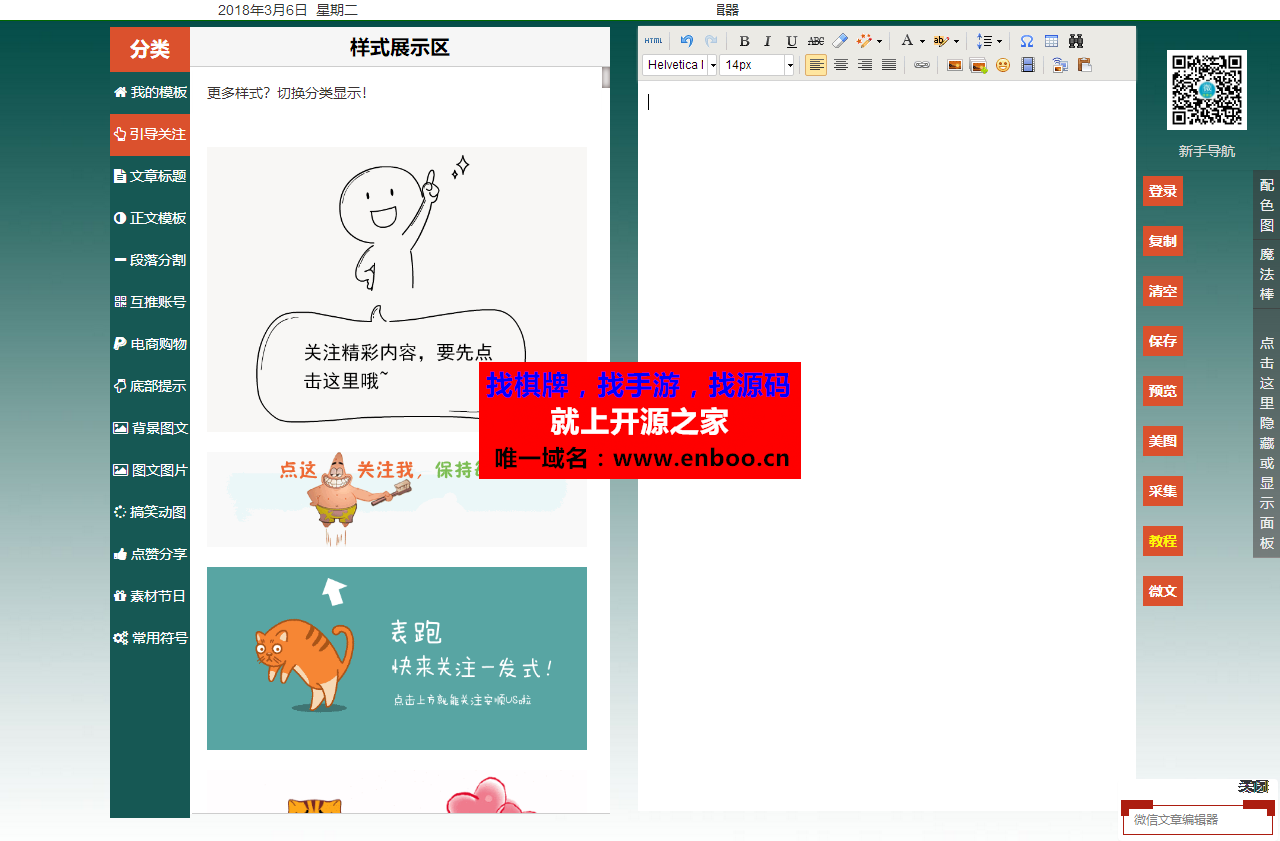
Task: Toggle bold formatting
Action: coord(744,41)
